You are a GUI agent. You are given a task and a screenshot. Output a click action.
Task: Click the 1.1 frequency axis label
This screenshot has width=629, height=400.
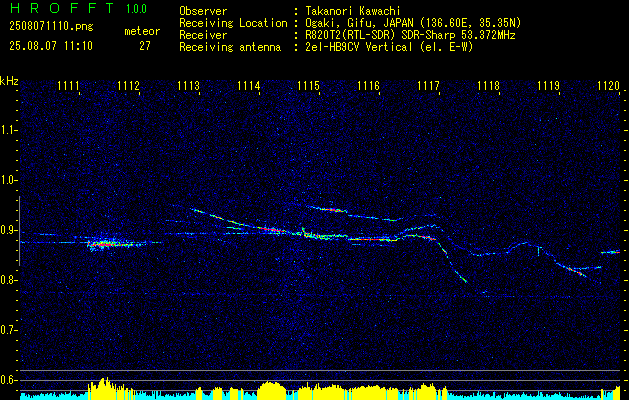pos(7,130)
